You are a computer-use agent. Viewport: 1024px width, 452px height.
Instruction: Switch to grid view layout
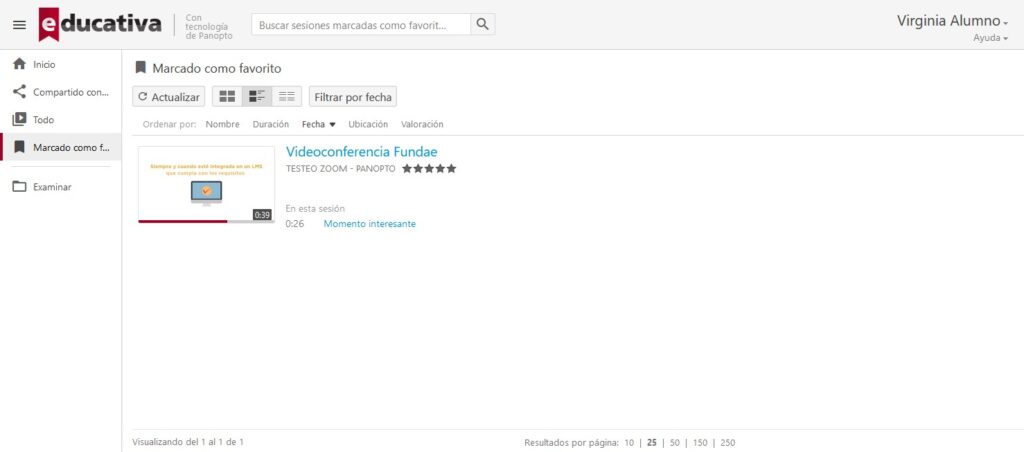(227, 97)
